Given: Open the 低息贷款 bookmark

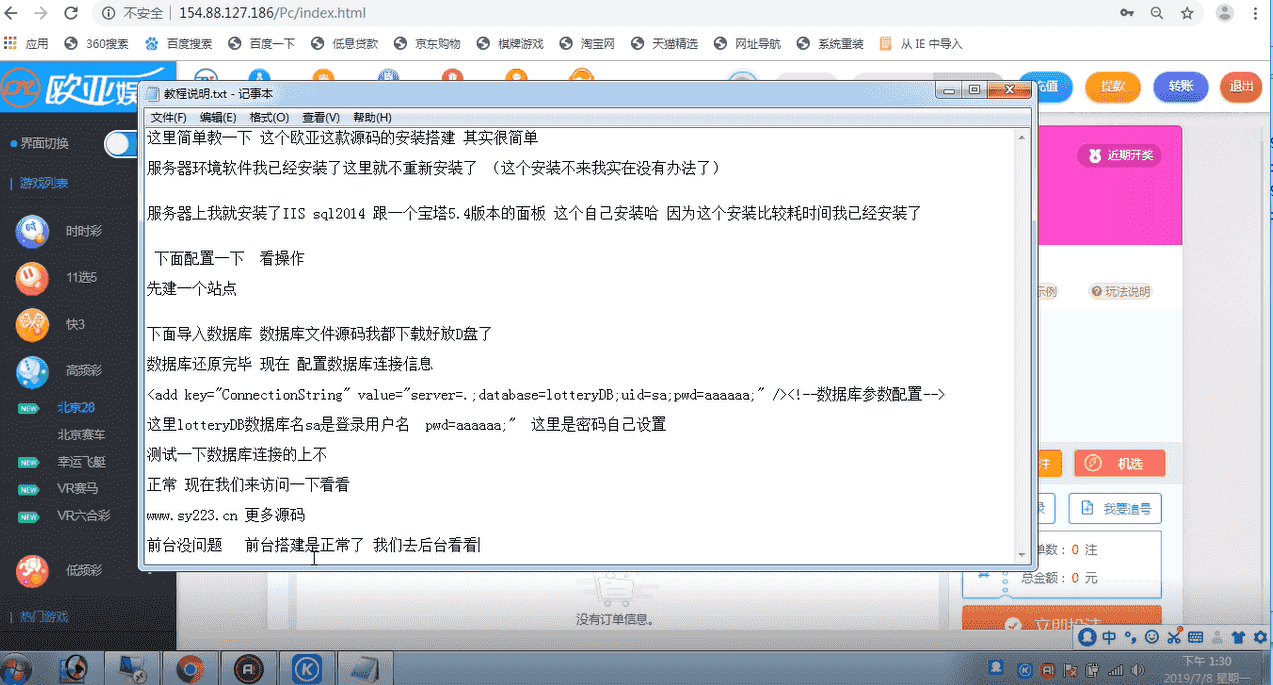Looking at the screenshot, I should click(x=345, y=44).
